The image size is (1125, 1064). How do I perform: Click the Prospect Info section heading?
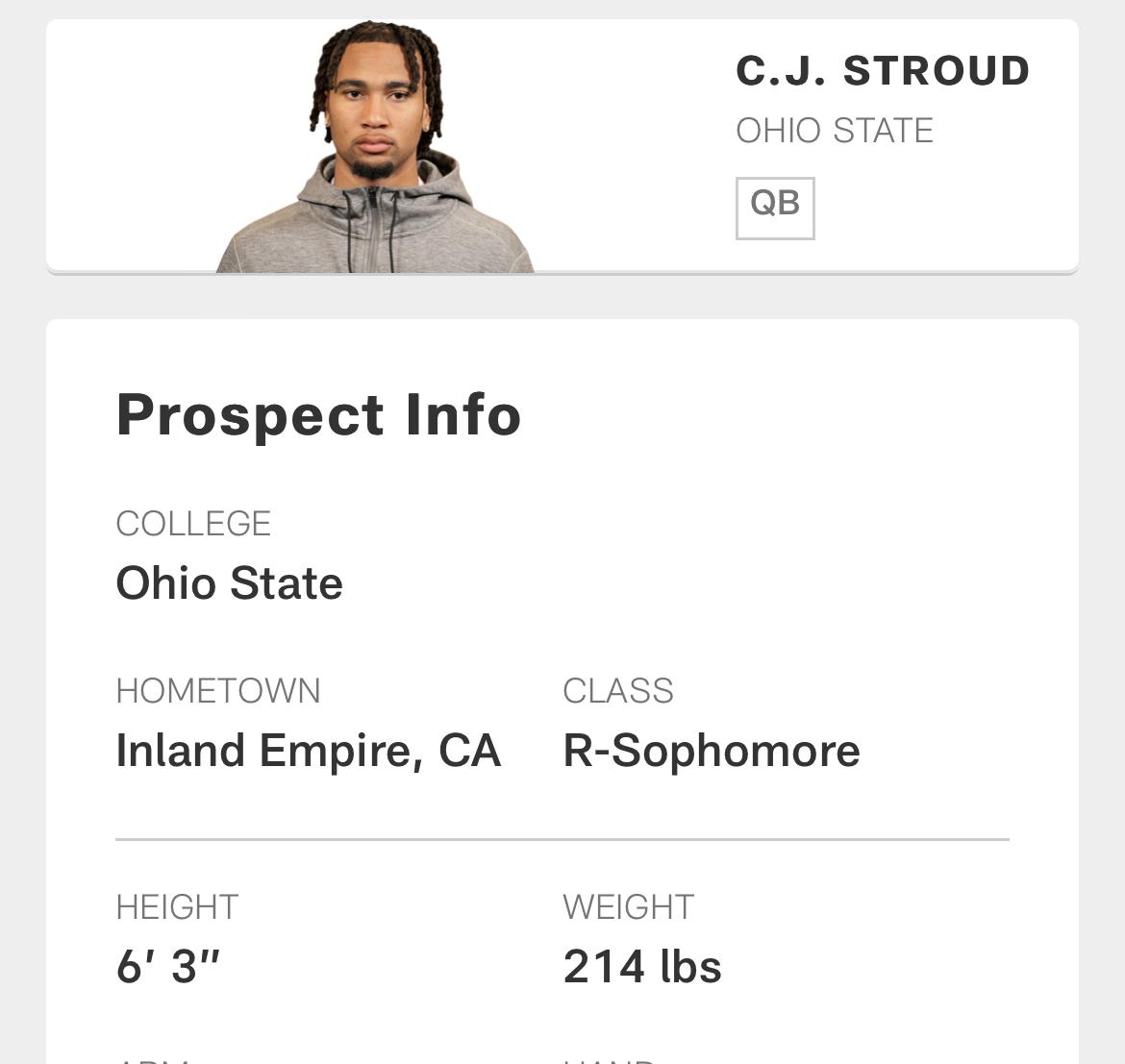pyautogui.click(x=318, y=414)
